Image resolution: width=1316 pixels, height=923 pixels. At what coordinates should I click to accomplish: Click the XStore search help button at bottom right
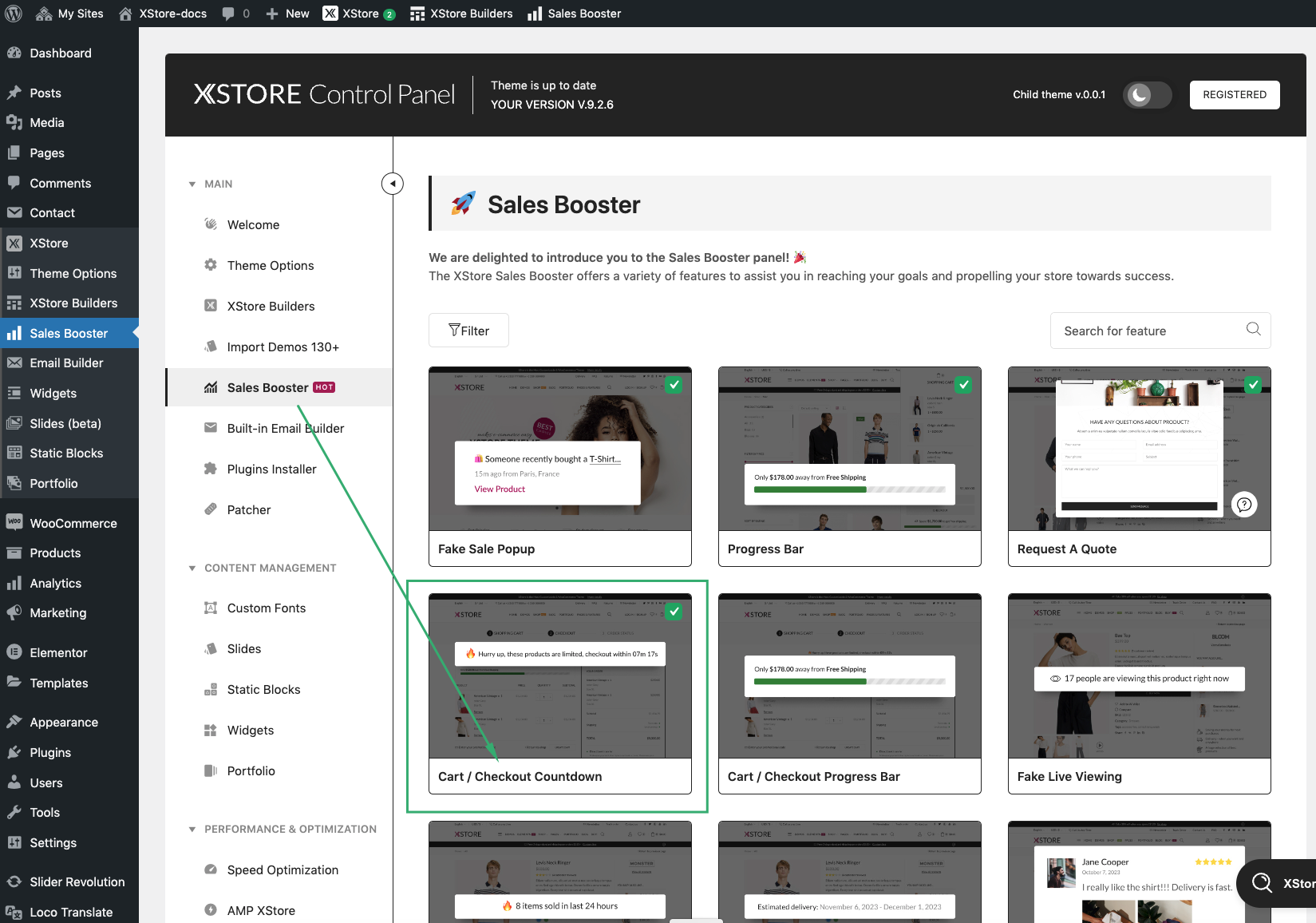click(1277, 883)
